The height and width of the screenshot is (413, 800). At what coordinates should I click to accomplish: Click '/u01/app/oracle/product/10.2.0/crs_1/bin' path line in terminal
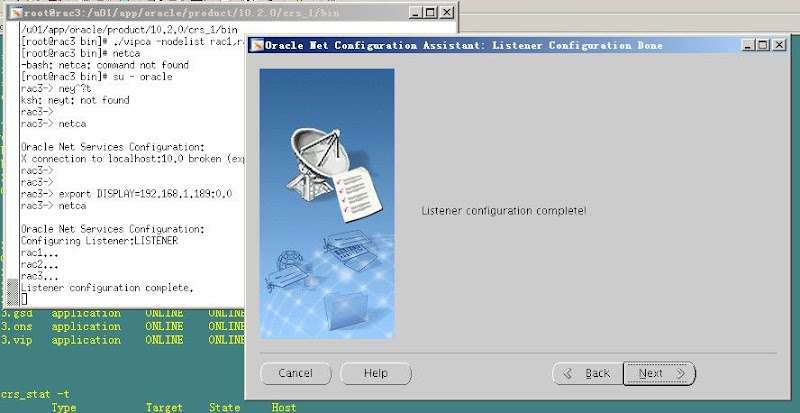(x=129, y=30)
